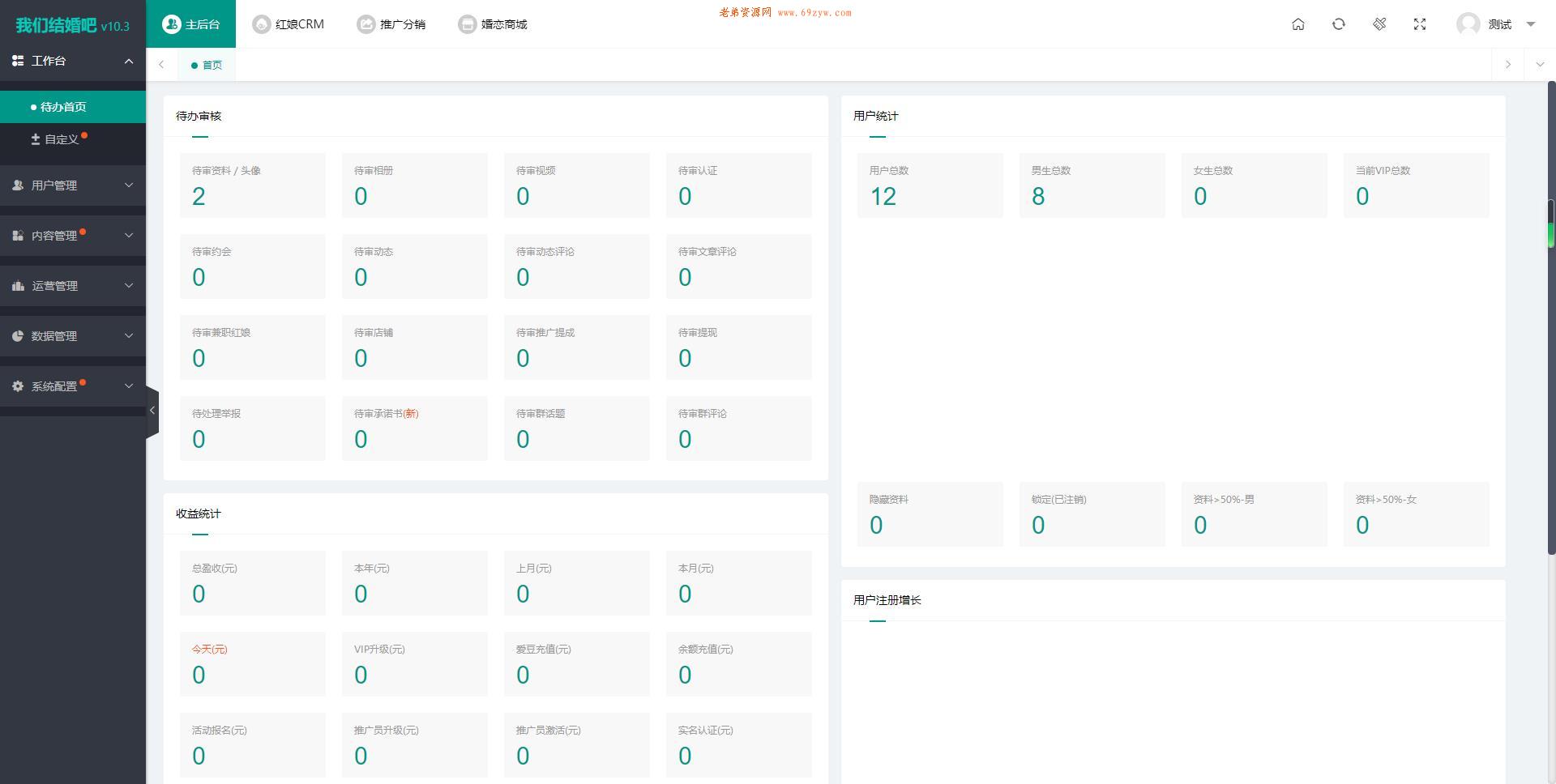
Task: Open the 待审推广提成 card
Action: point(577,347)
